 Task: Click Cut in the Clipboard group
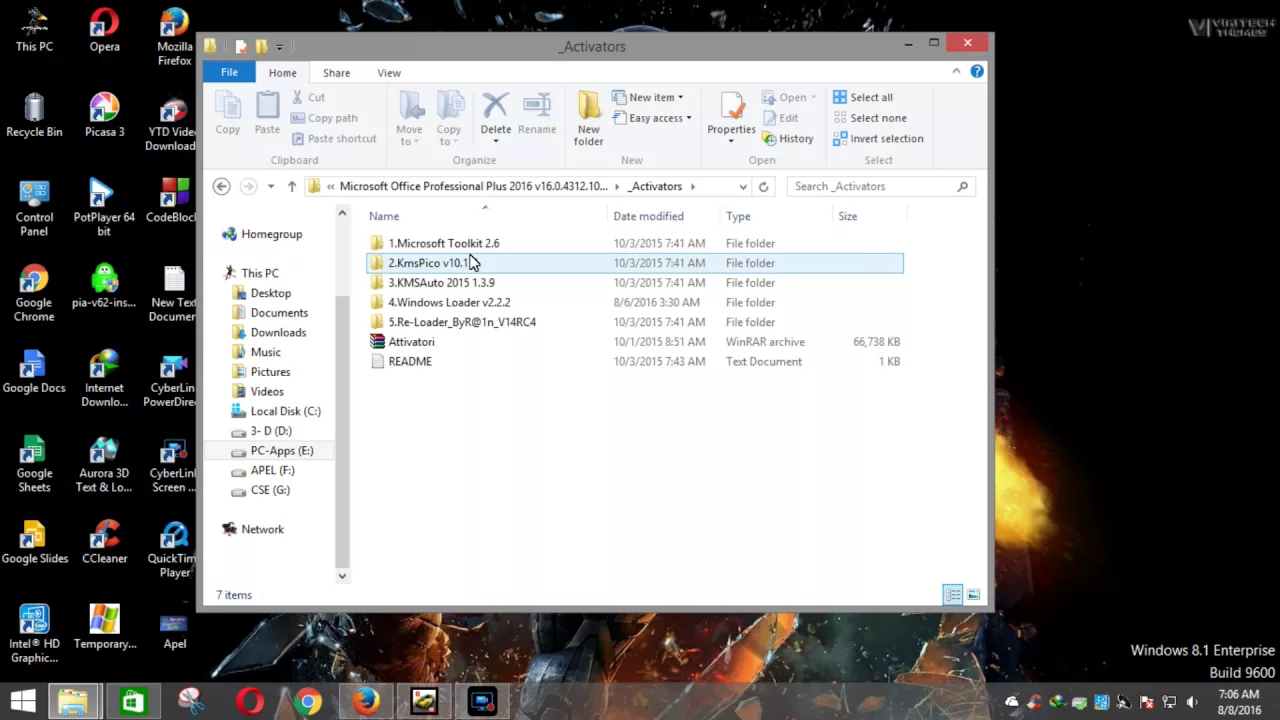(x=308, y=97)
